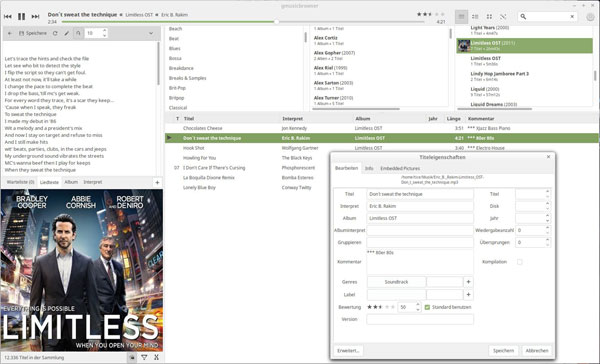Image resolution: width=600 pixels, height=364 pixels.
Task: Sort by the Jahr column header
Action: point(433,119)
